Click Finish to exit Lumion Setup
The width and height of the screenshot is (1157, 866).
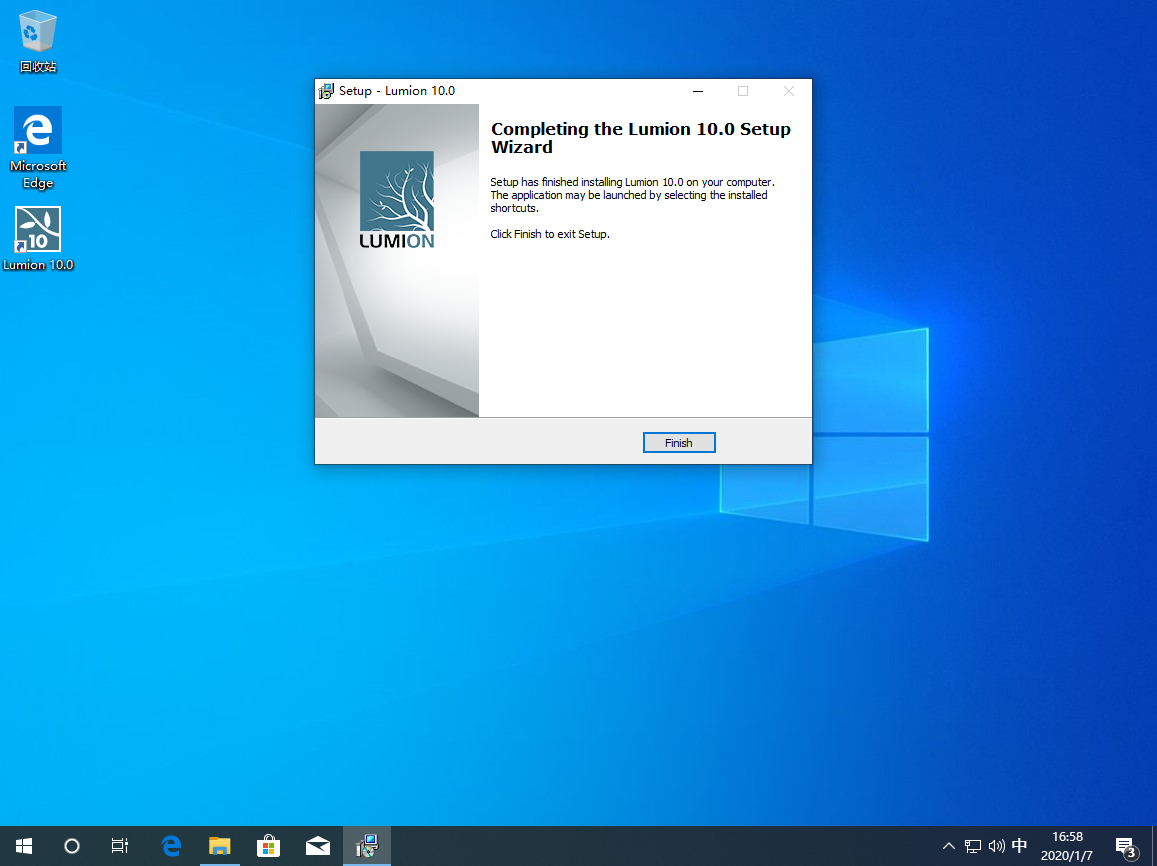(x=679, y=443)
